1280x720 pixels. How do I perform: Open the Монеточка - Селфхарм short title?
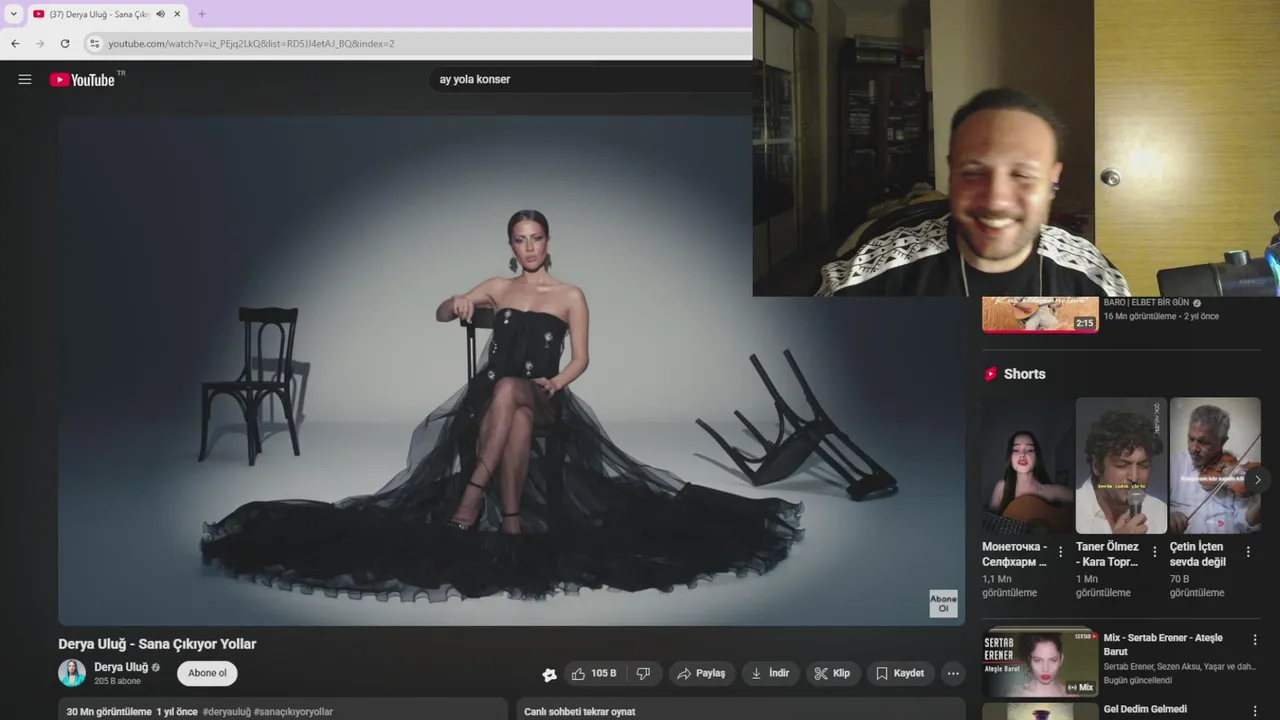click(x=1015, y=554)
